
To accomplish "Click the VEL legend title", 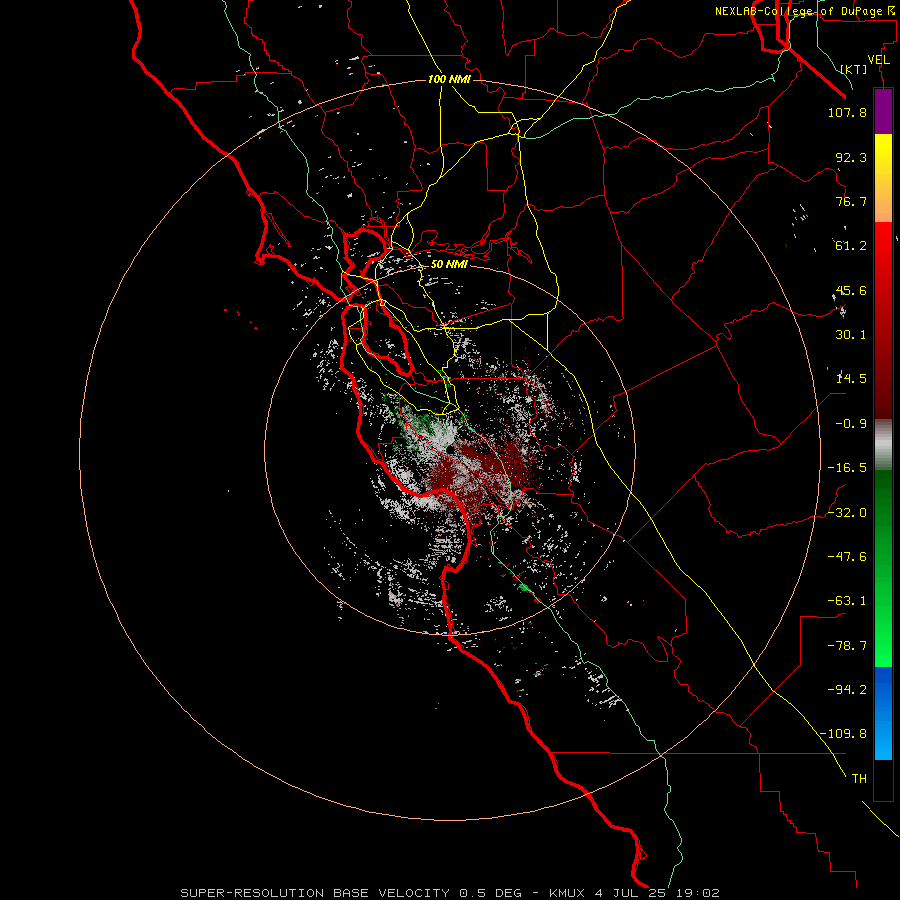I will [x=878, y=60].
